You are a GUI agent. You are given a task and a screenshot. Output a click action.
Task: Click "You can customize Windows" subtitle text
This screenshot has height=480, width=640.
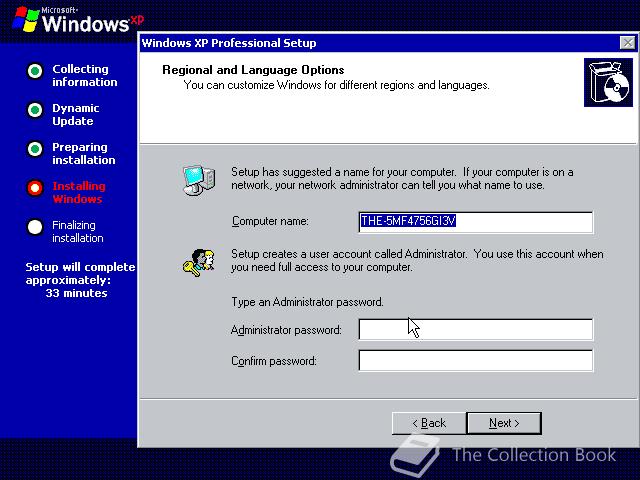[336, 85]
